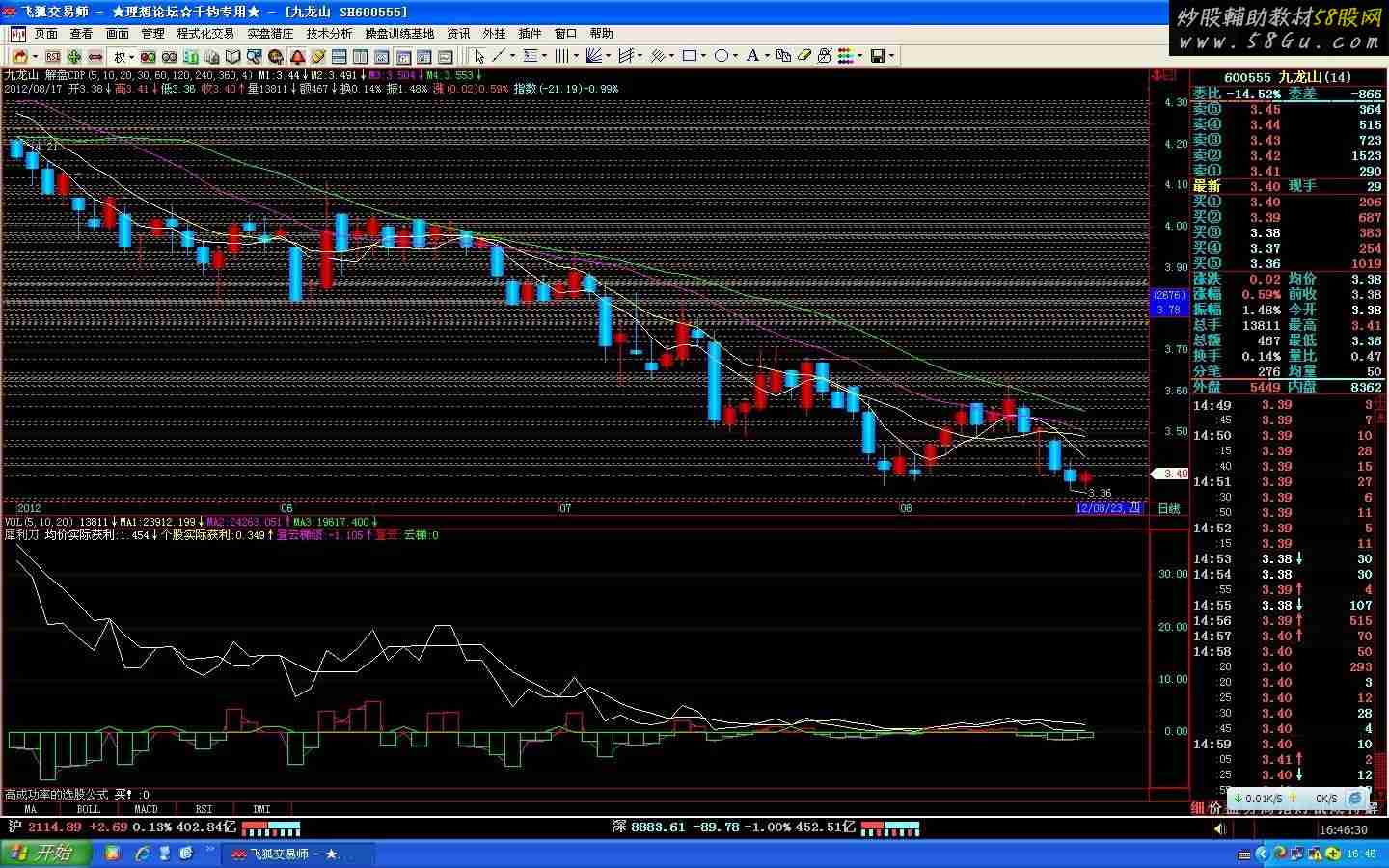
Task: Select the vertical period lines tool
Action: 561,56
